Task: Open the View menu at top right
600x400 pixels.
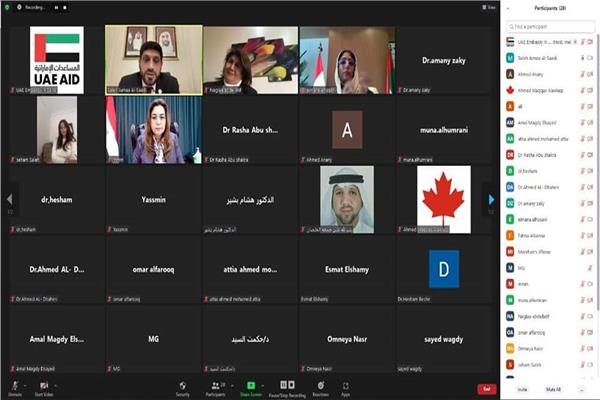Action: point(489,7)
